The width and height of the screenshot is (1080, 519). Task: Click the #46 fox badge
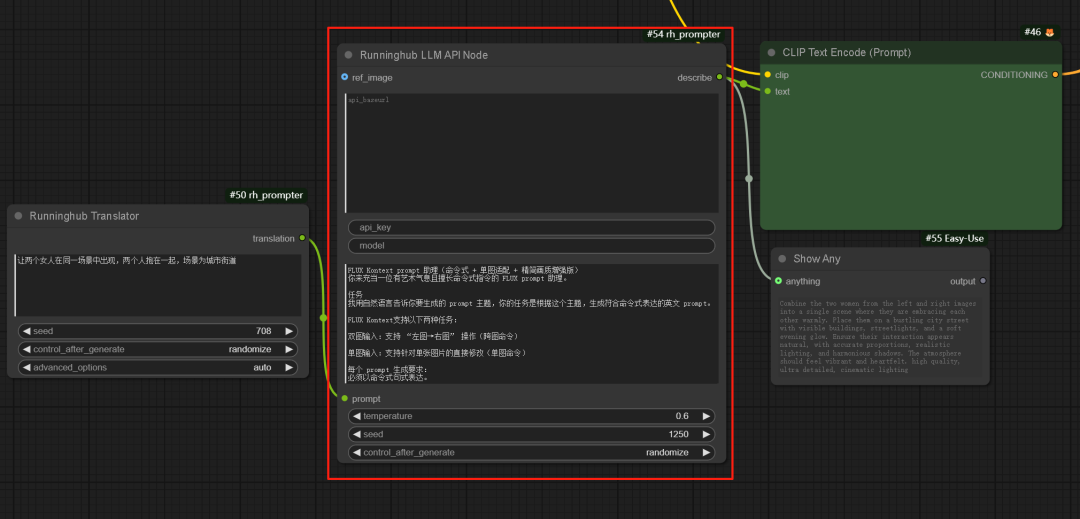pos(1039,32)
